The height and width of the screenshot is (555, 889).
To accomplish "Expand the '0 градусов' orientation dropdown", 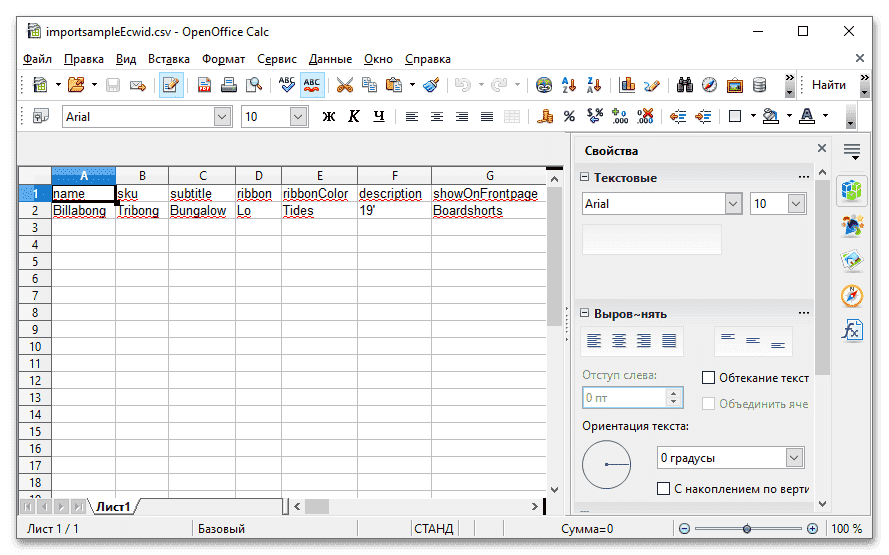I will point(795,458).
